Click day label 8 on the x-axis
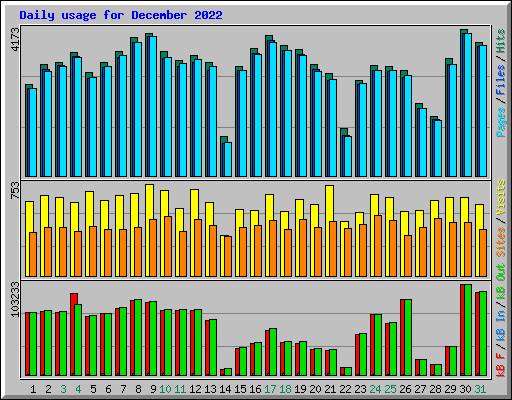 pyautogui.click(x=138, y=389)
